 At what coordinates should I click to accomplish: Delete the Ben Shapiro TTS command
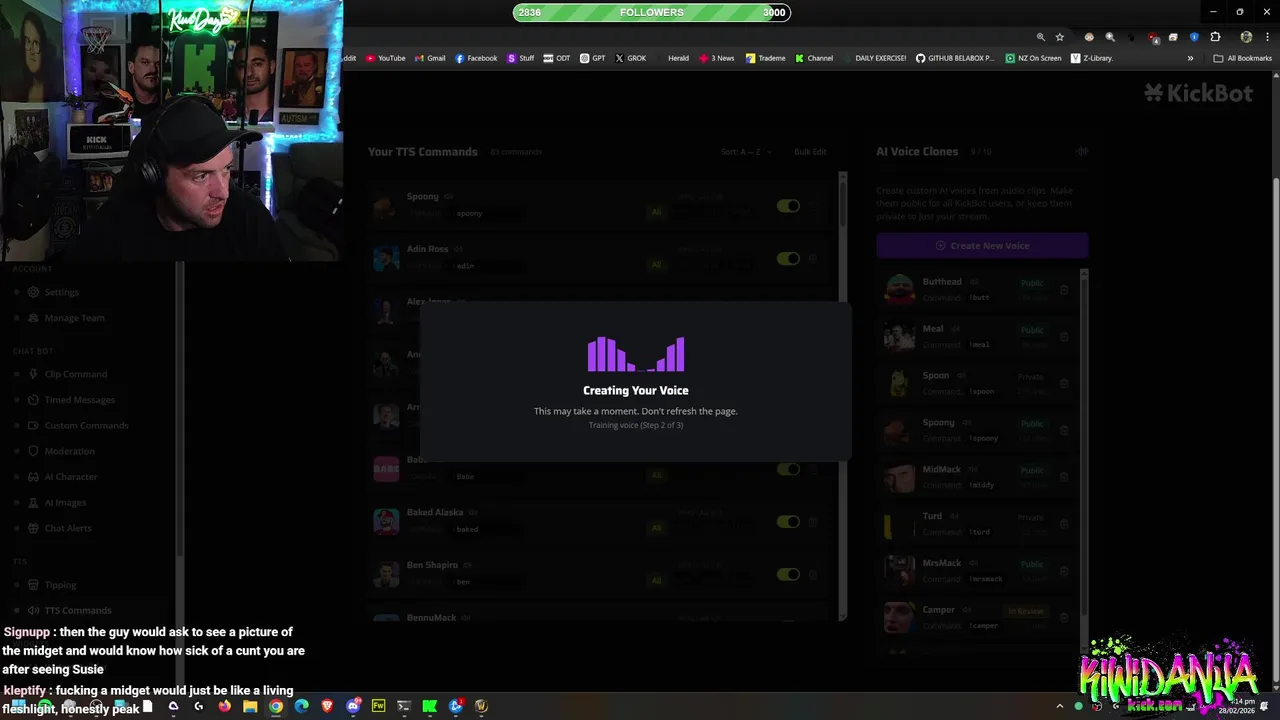pyautogui.click(x=812, y=574)
